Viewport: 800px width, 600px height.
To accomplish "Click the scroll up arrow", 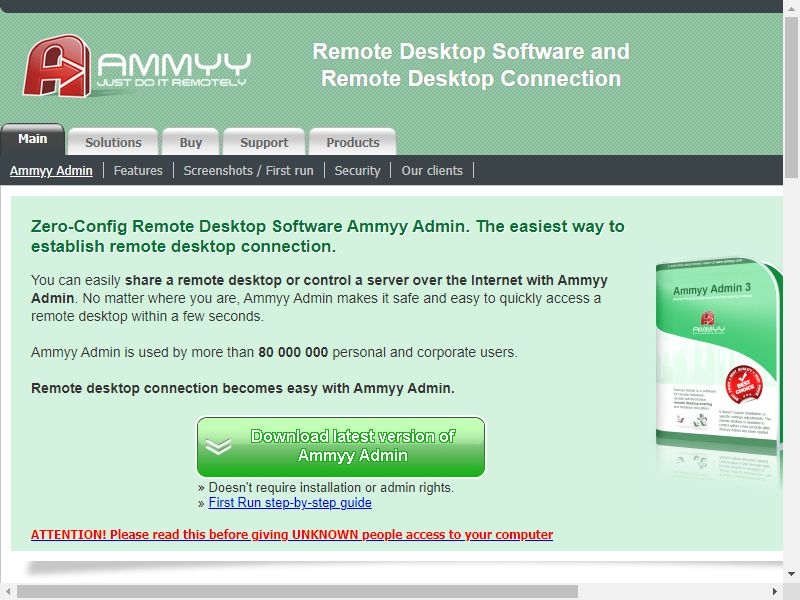I will tap(791, 8).
